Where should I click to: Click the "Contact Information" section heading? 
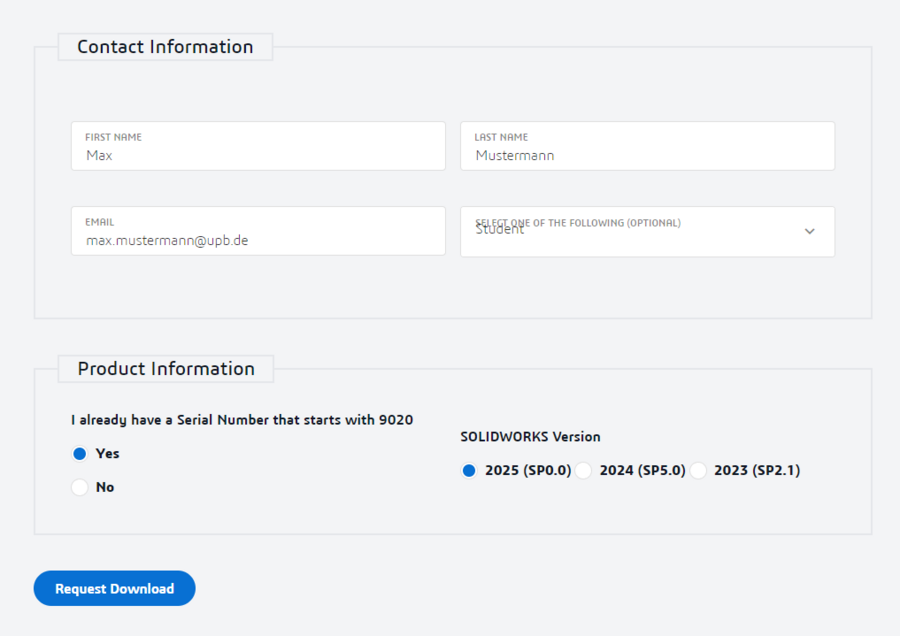[165, 46]
